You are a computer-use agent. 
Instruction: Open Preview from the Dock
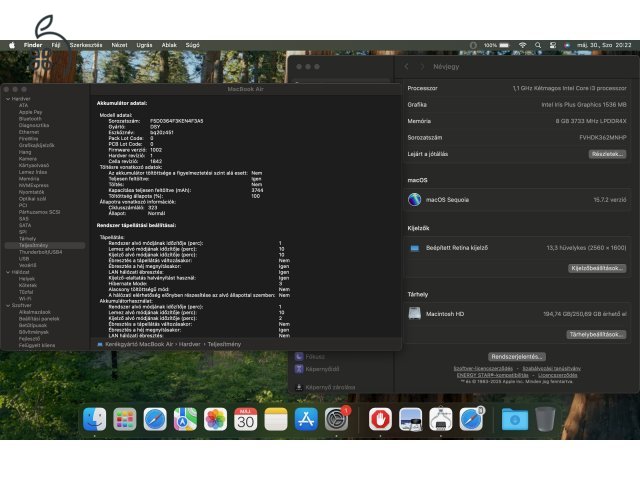click(x=410, y=419)
